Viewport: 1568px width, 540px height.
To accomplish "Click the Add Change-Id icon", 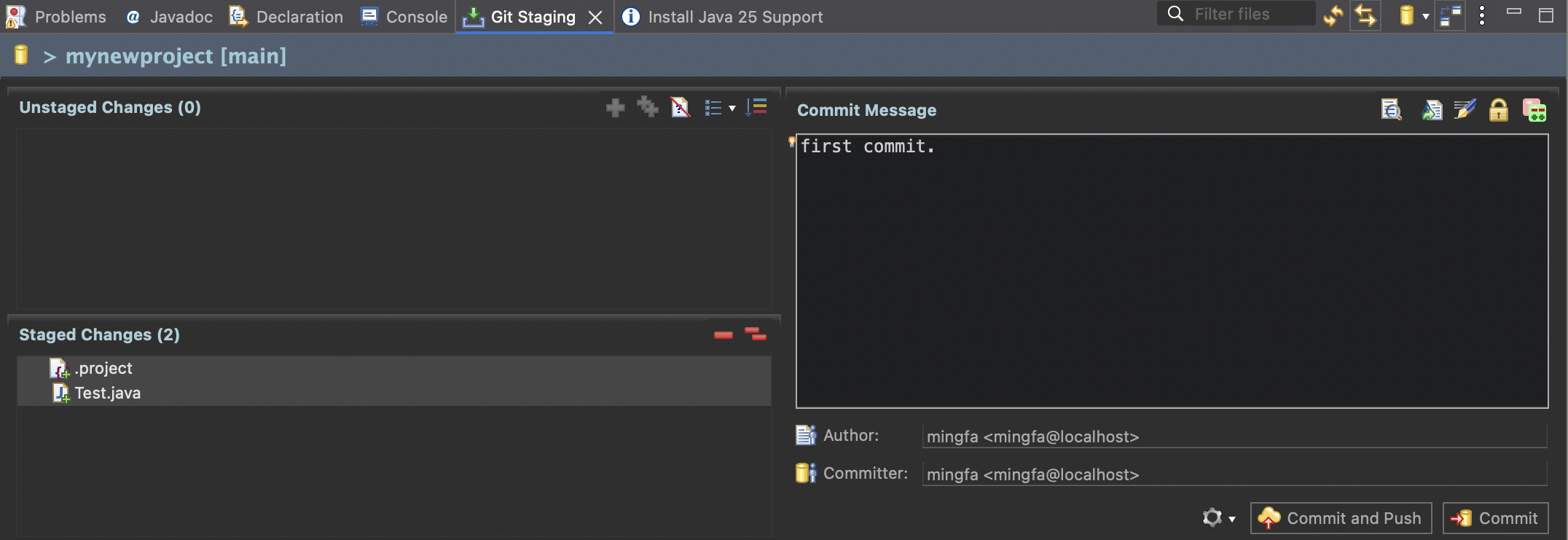I will click(1534, 110).
